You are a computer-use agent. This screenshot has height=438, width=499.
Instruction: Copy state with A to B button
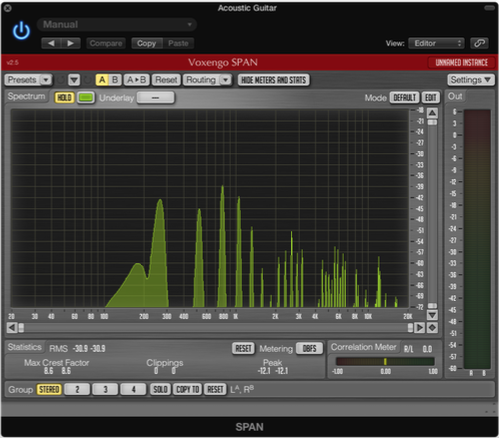coord(137,80)
